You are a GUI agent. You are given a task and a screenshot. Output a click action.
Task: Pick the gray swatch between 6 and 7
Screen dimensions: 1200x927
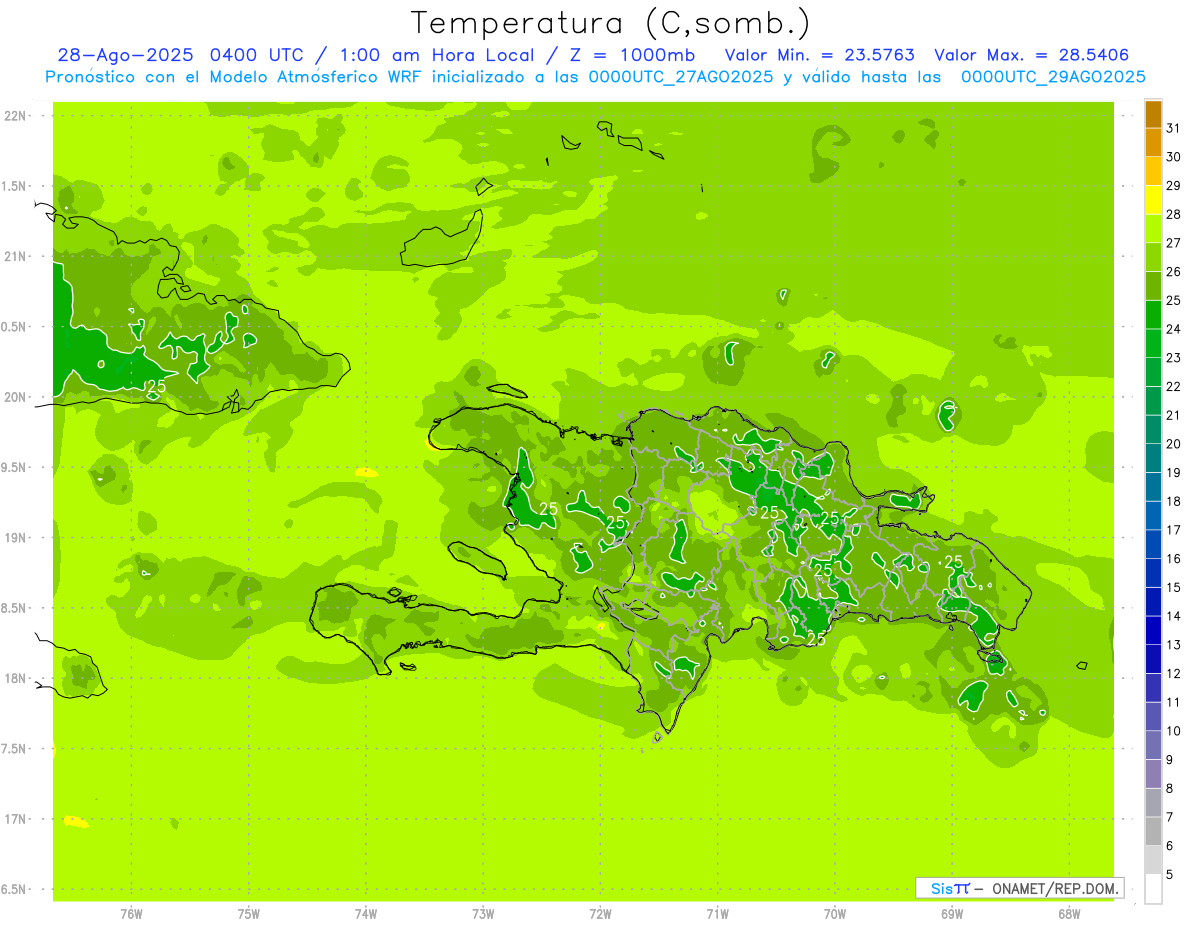pos(1153,832)
